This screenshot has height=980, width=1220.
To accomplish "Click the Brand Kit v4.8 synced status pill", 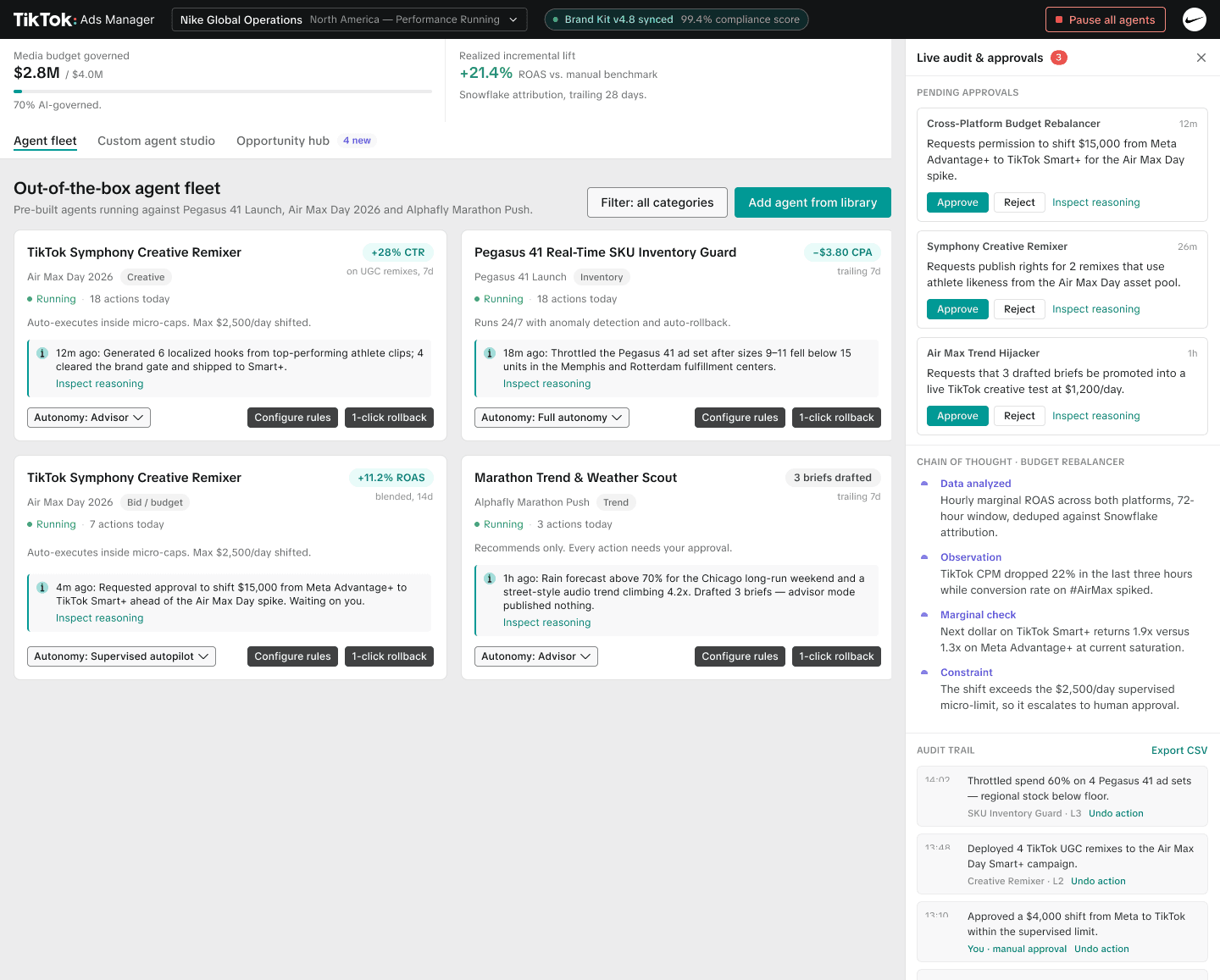I will click(676, 19).
